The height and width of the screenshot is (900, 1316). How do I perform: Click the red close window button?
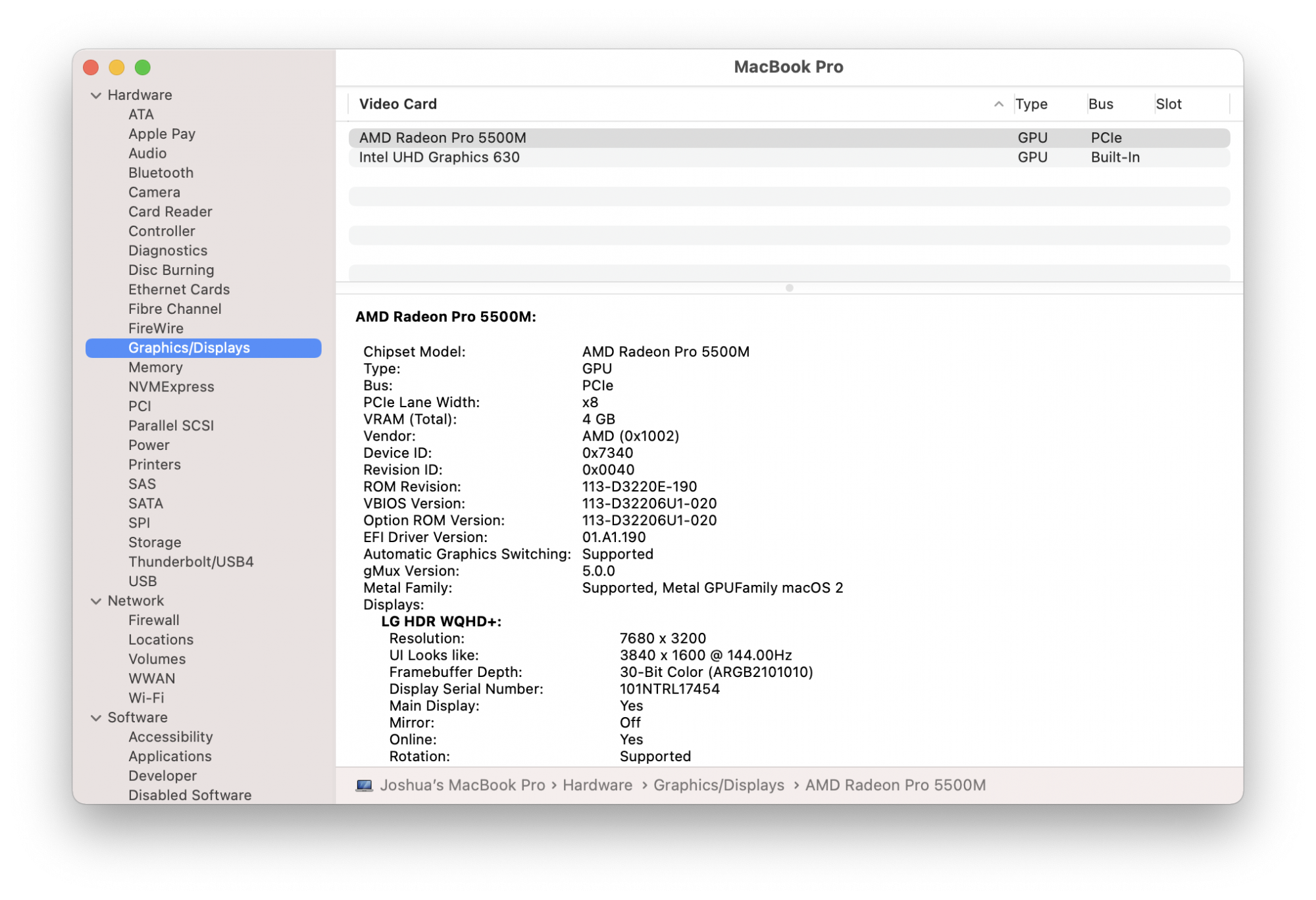pos(91,67)
